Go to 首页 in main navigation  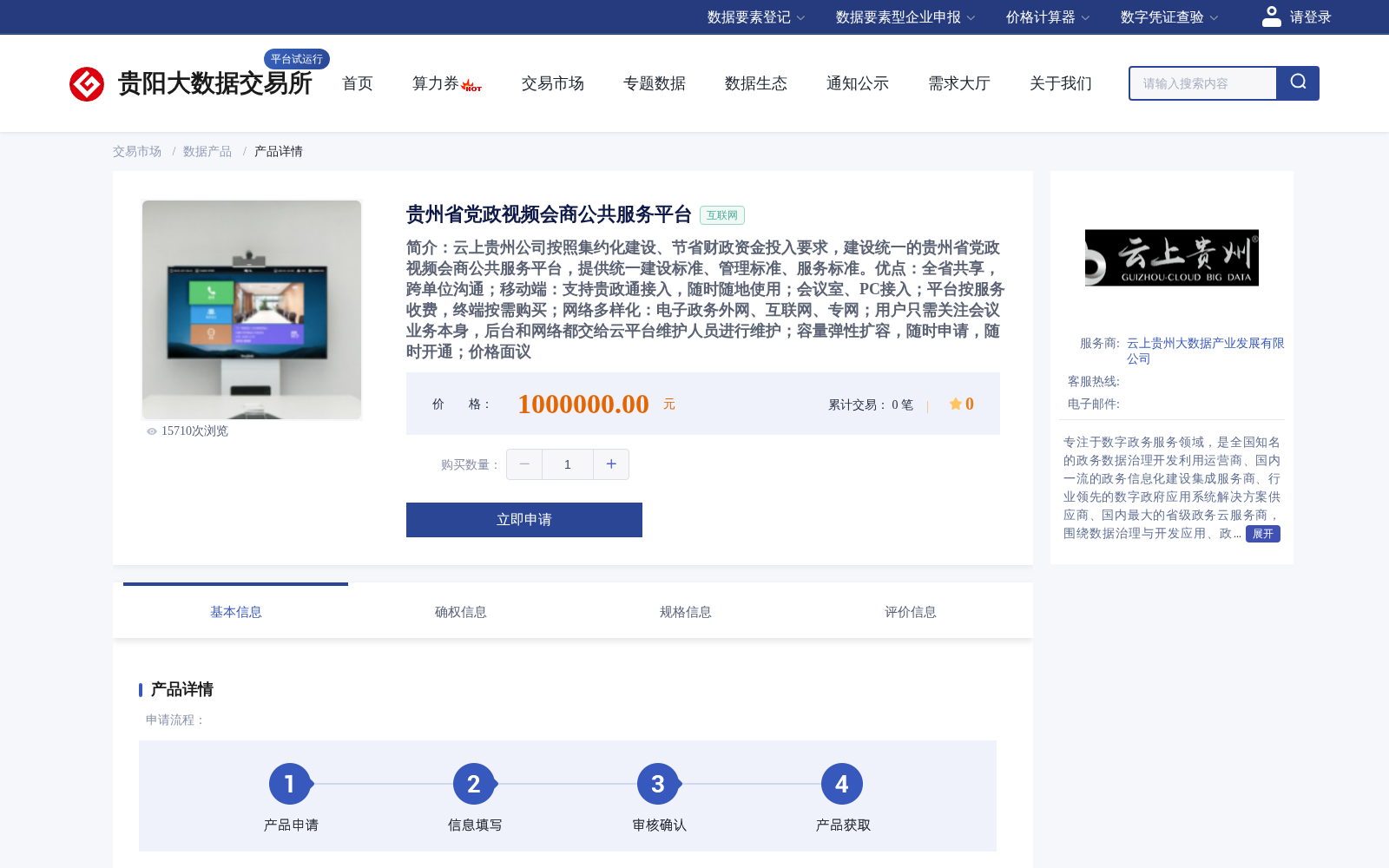click(x=358, y=83)
